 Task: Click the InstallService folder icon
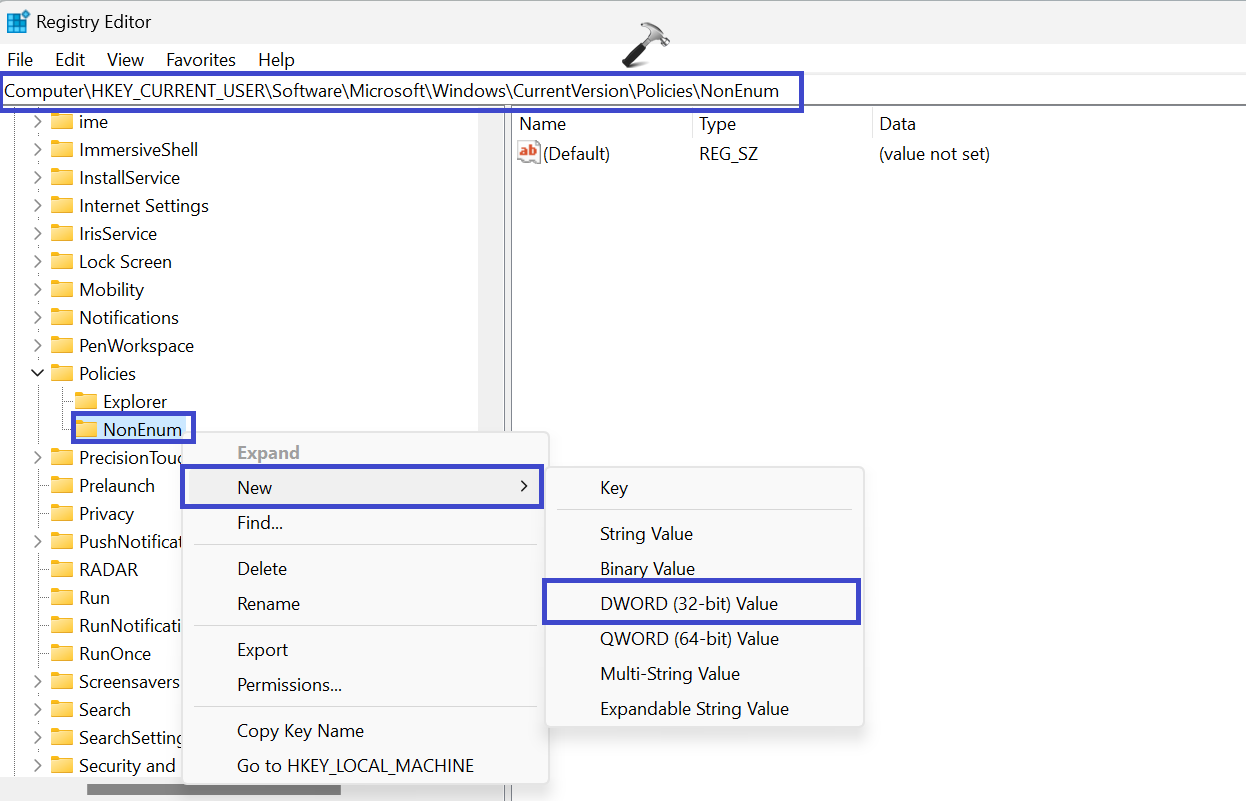tap(63, 178)
